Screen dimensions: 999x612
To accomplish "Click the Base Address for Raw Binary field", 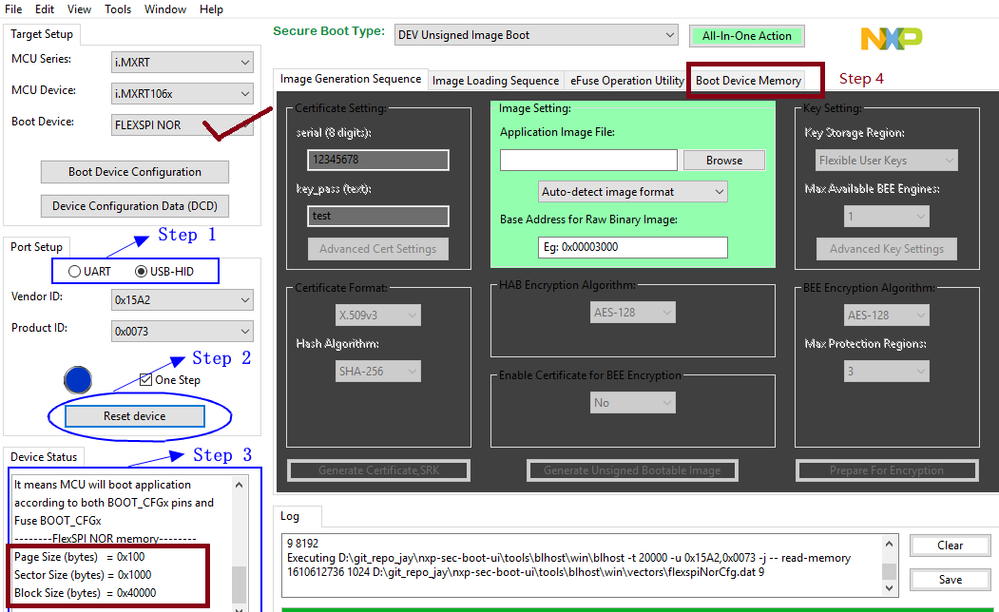I will point(633,247).
